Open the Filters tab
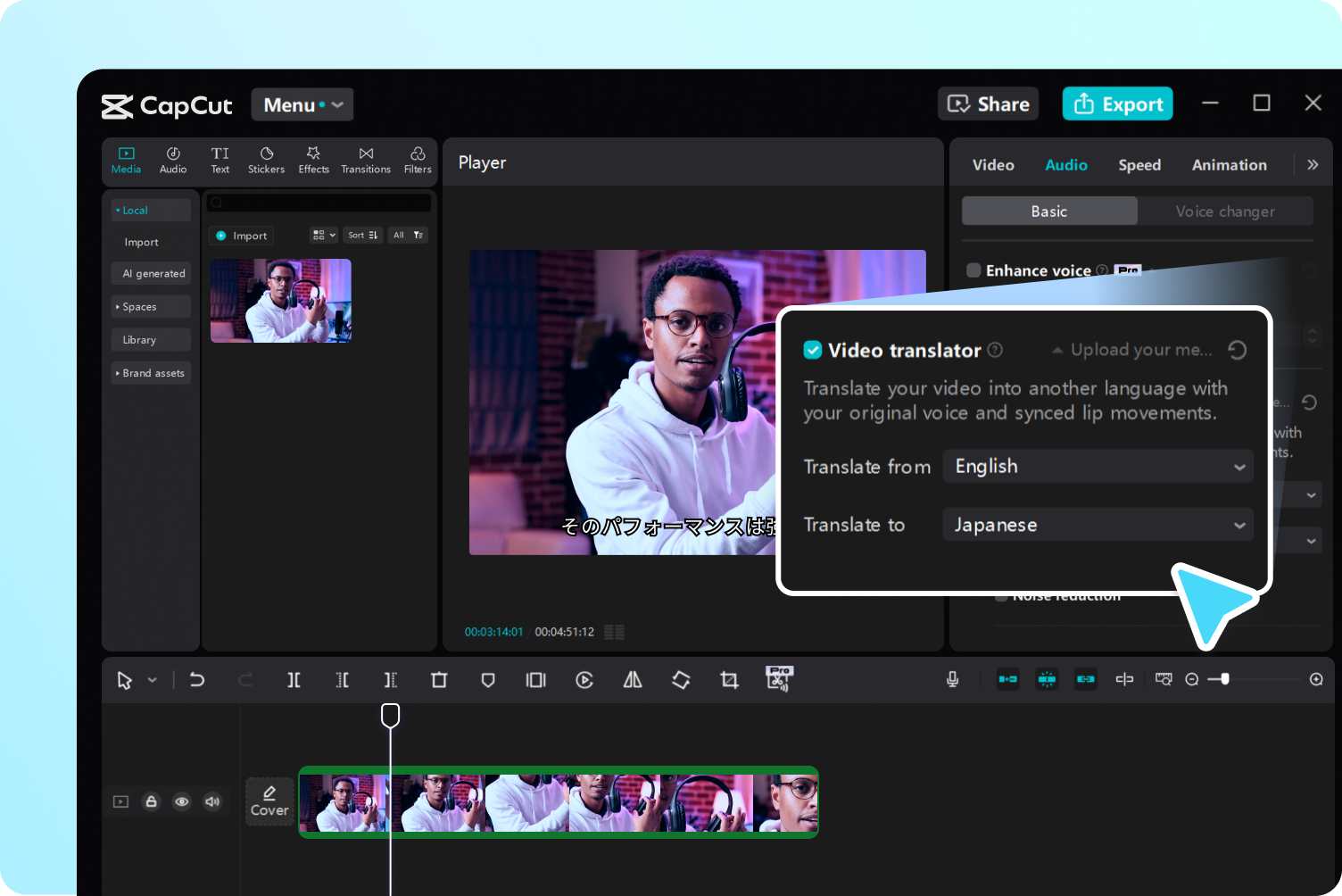The height and width of the screenshot is (896, 1342). pyautogui.click(x=418, y=161)
